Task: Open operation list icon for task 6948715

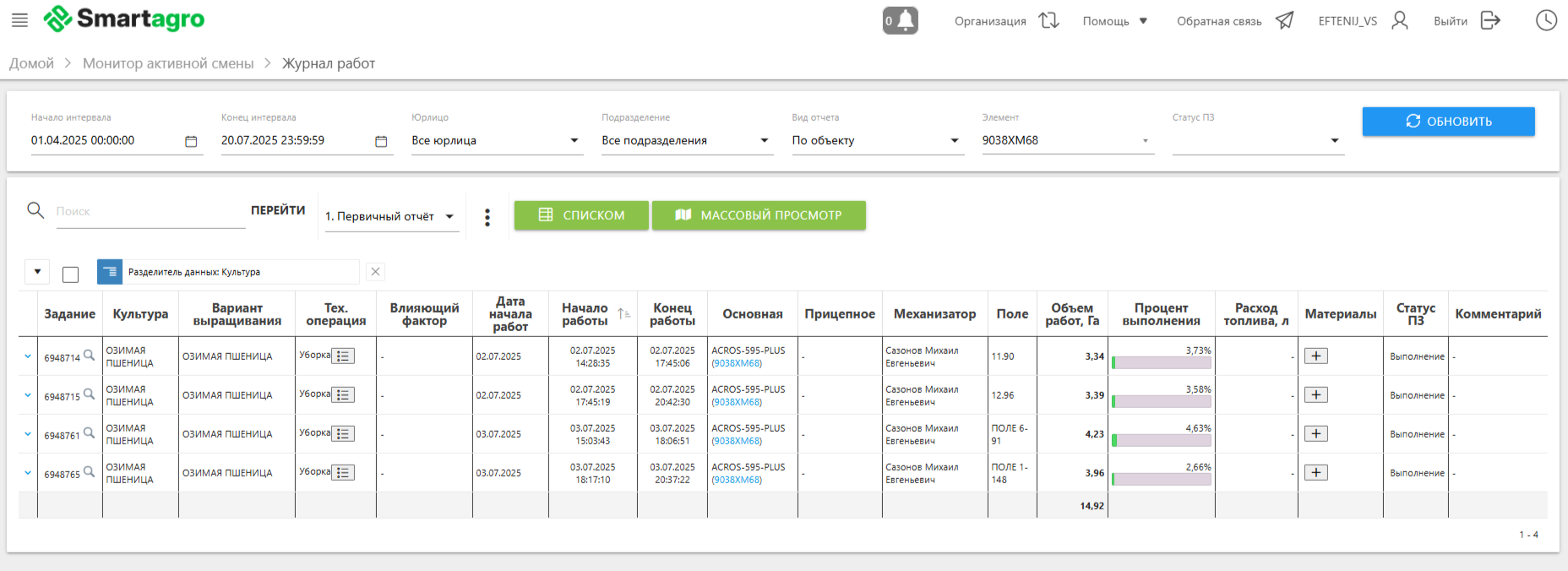Action: pyautogui.click(x=343, y=394)
